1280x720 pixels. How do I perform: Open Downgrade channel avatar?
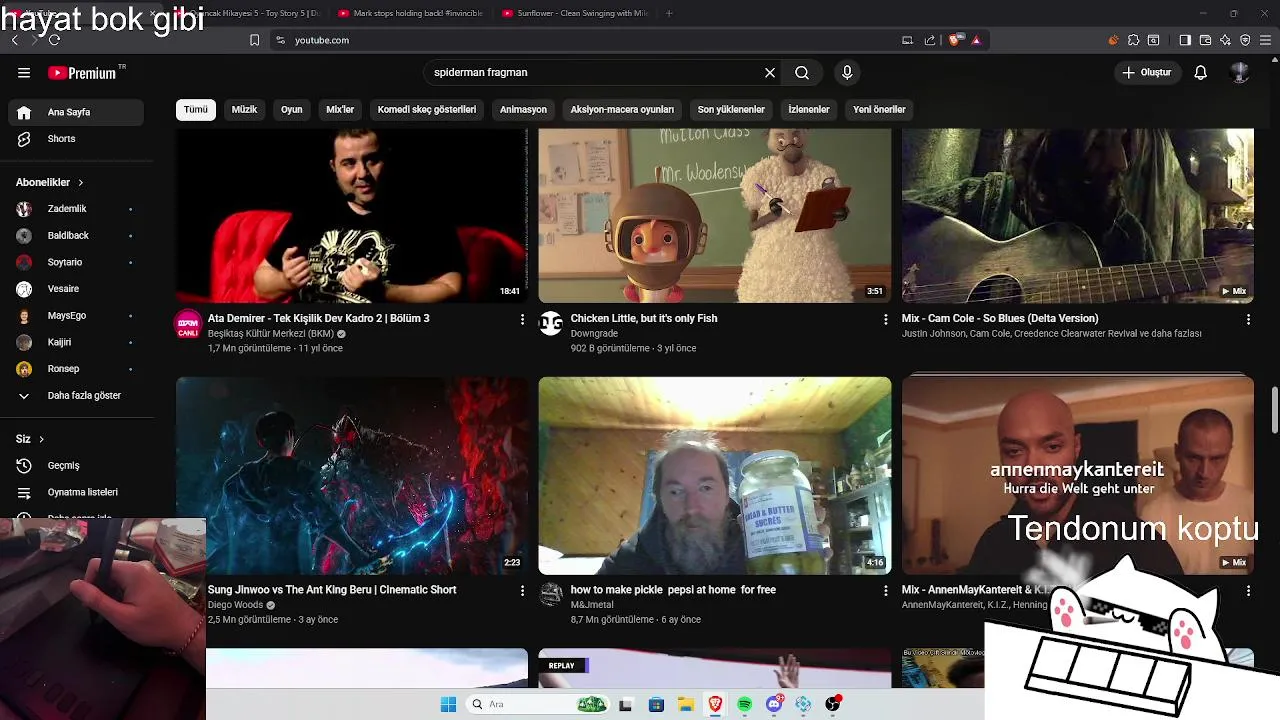(x=551, y=323)
